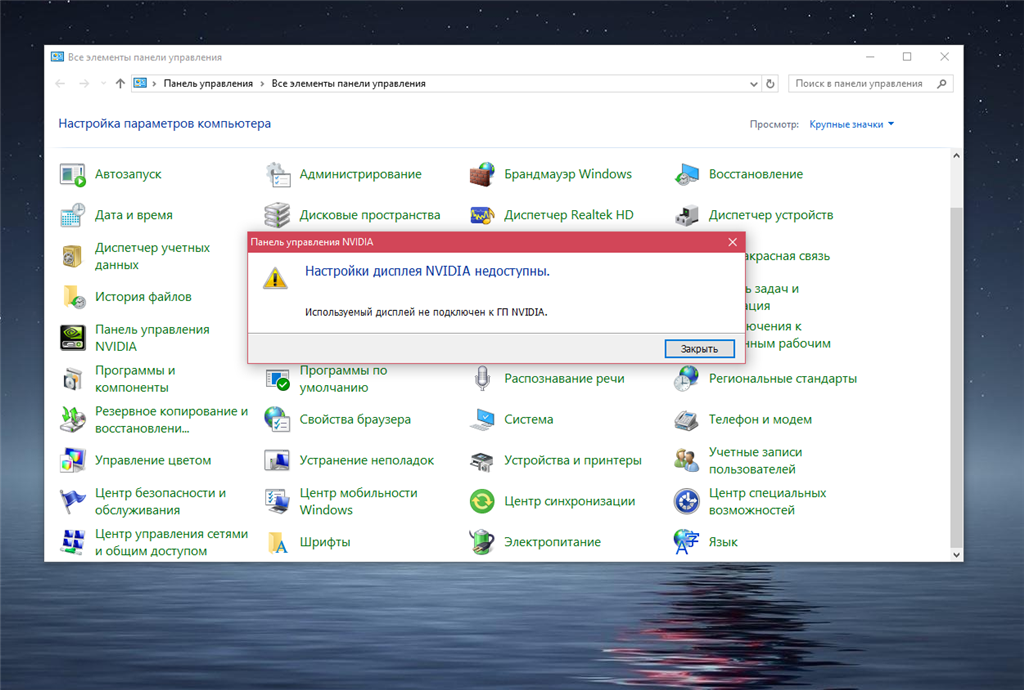
Task: Expand the address bar history dropdown arrow
Action: pos(750,84)
